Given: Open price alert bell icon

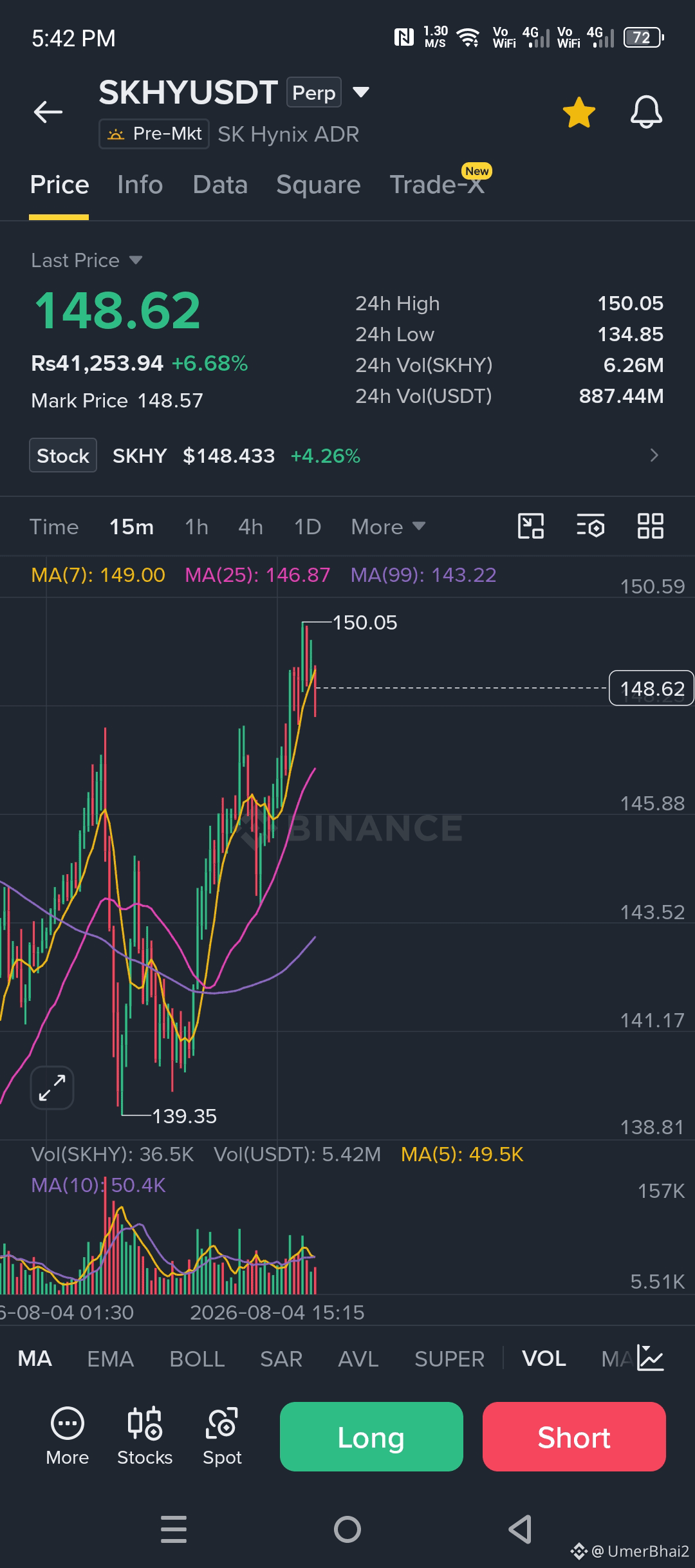Looking at the screenshot, I should tap(646, 112).
